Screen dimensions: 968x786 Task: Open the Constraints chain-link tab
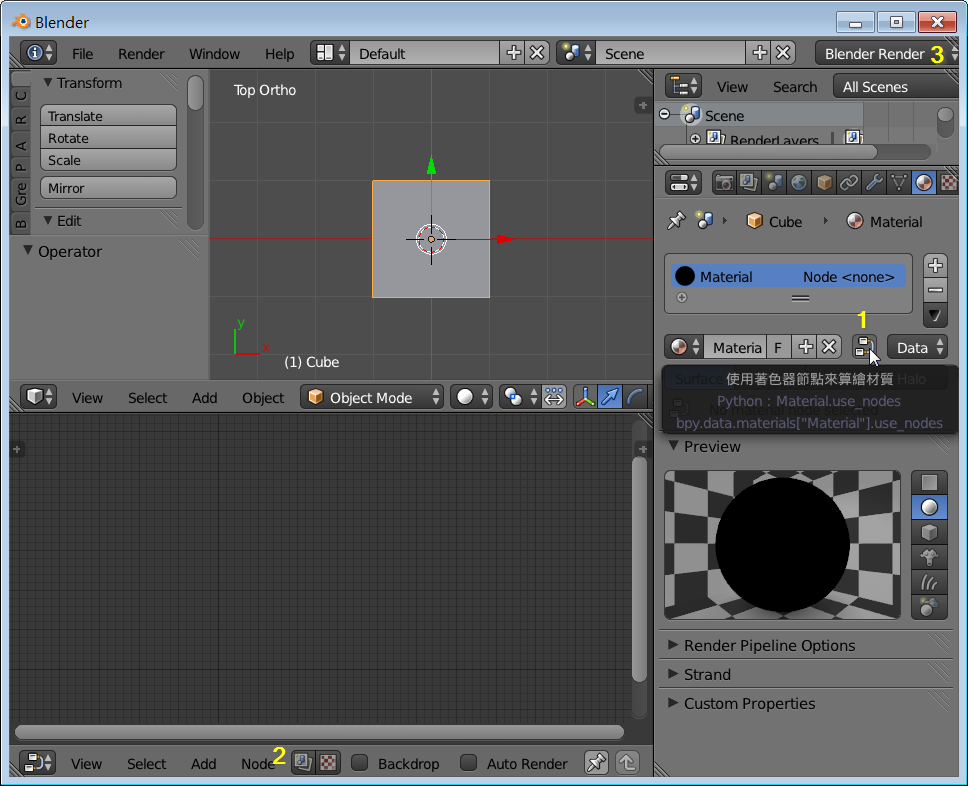point(849,183)
